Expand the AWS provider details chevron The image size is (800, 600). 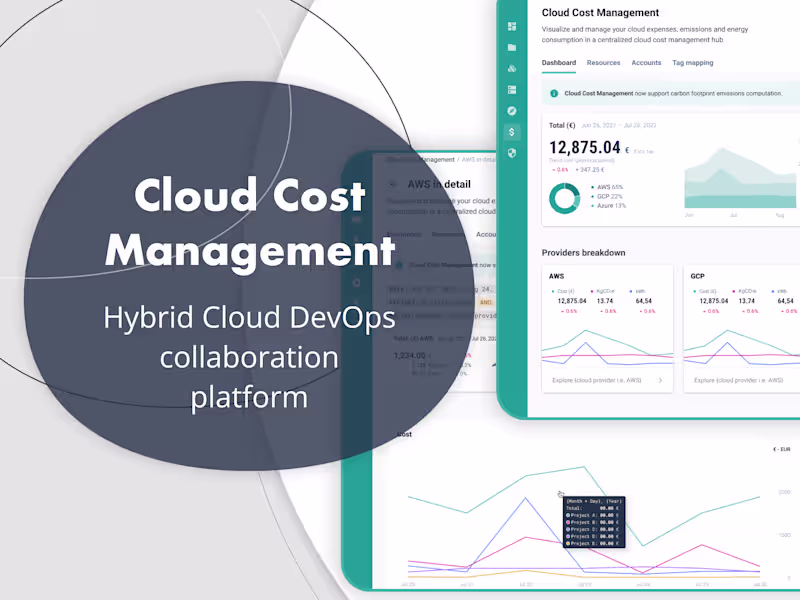(x=660, y=380)
